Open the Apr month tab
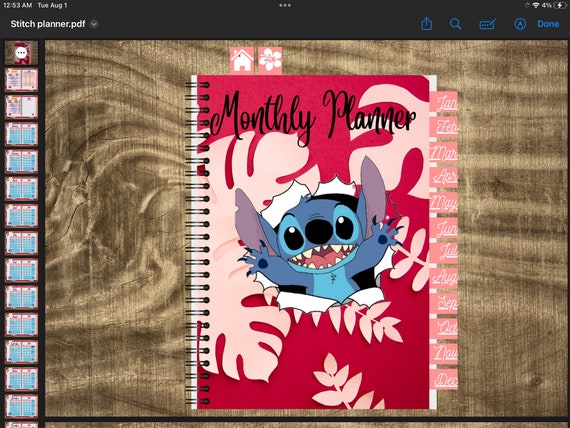The width and height of the screenshot is (570, 428). click(444, 177)
